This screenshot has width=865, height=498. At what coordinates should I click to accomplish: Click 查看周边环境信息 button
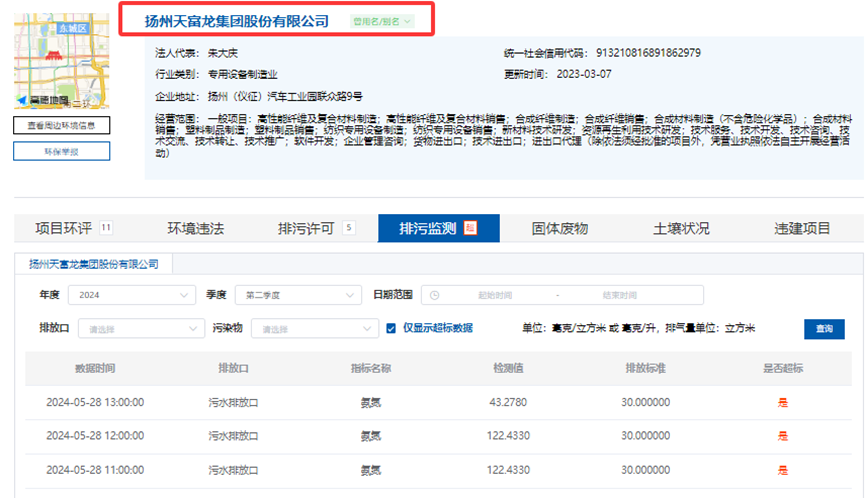pyautogui.click(x=61, y=125)
